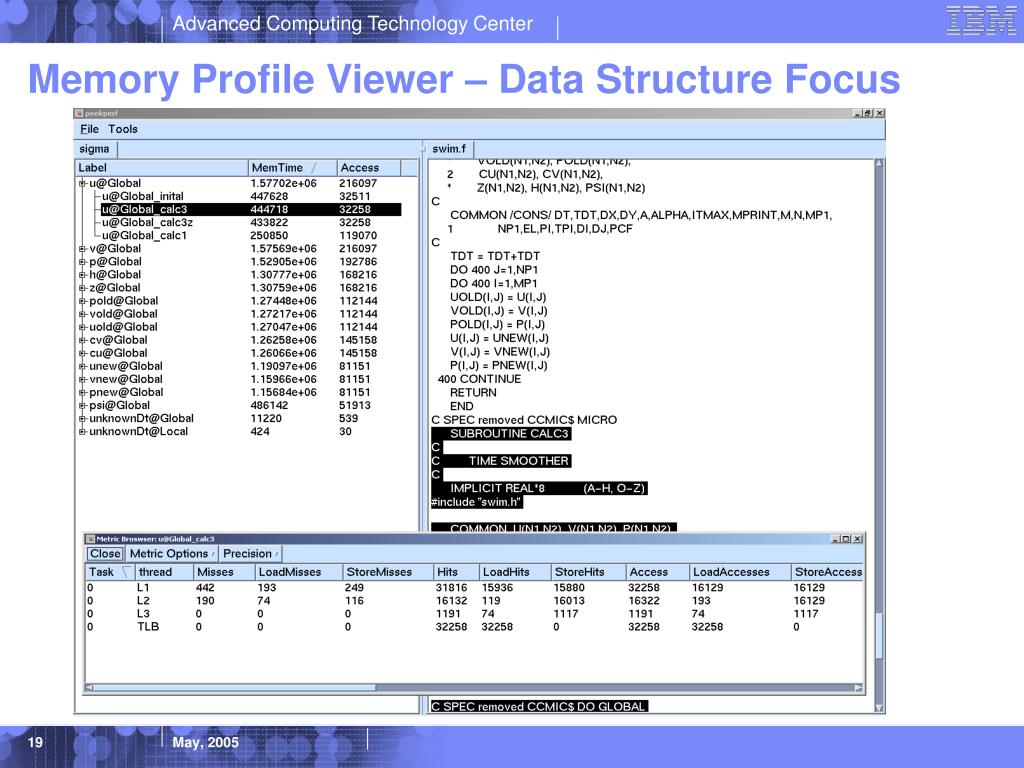The width and height of the screenshot is (1024, 768).
Task: Click the Access column header in Metric Browser
Action: [657, 572]
